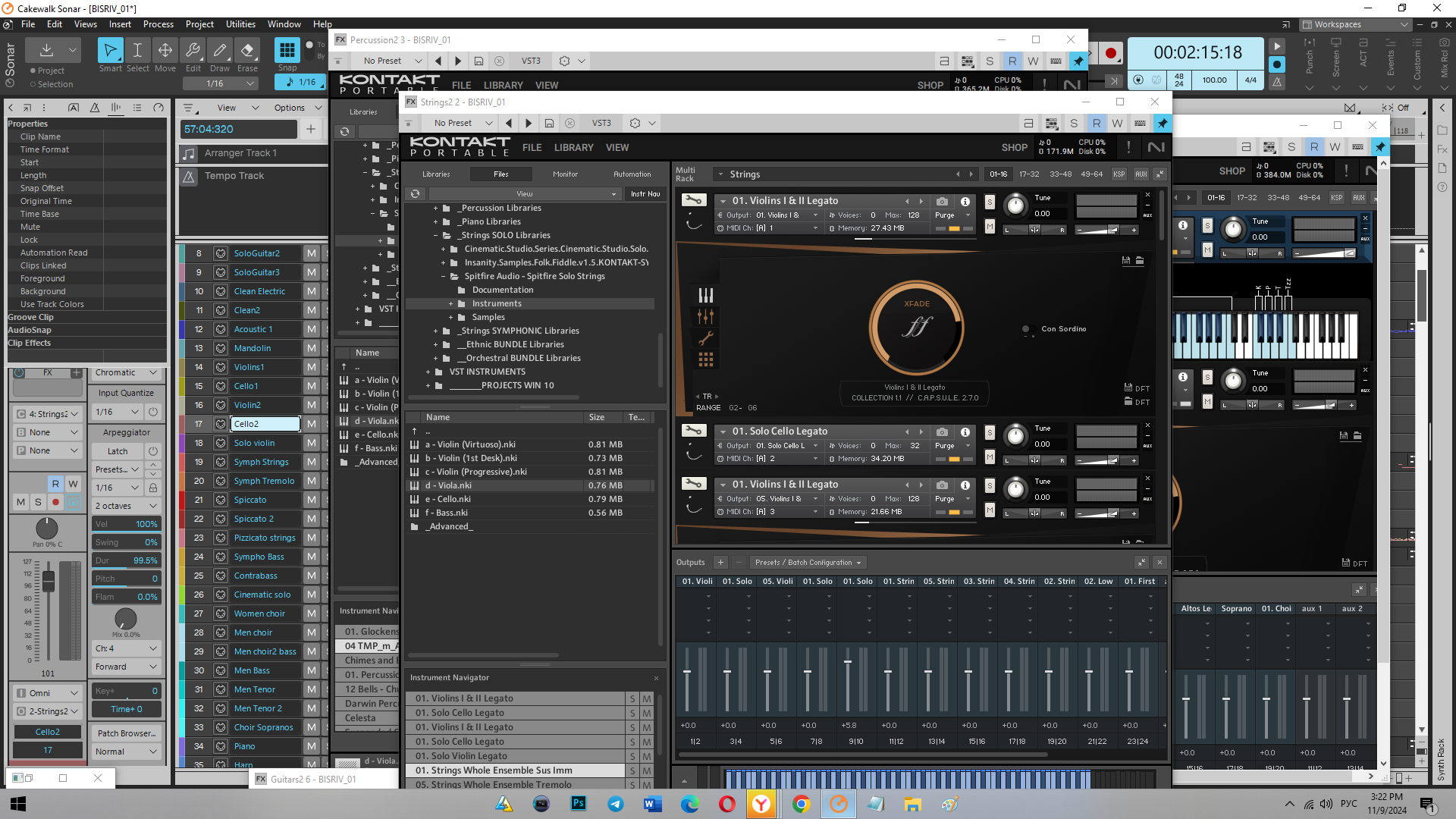This screenshot has width=1456, height=819.
Task: Expand the _Percussion Libraries folder
Action: coord(435,208)
